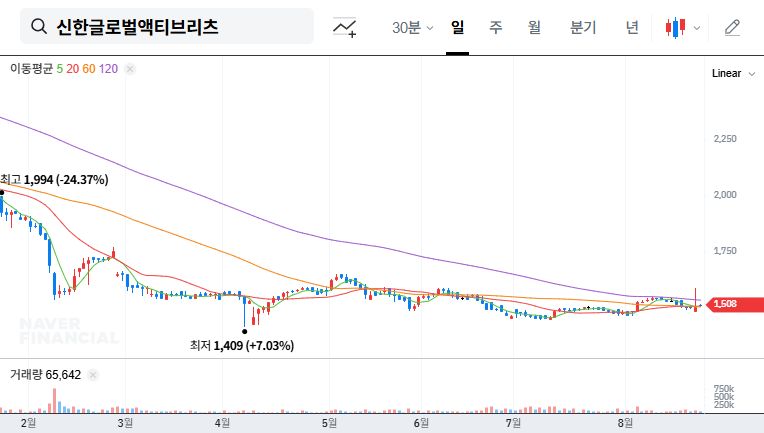
Task: Click the 최고 1,994 high marker label
Action: [54, 180]
